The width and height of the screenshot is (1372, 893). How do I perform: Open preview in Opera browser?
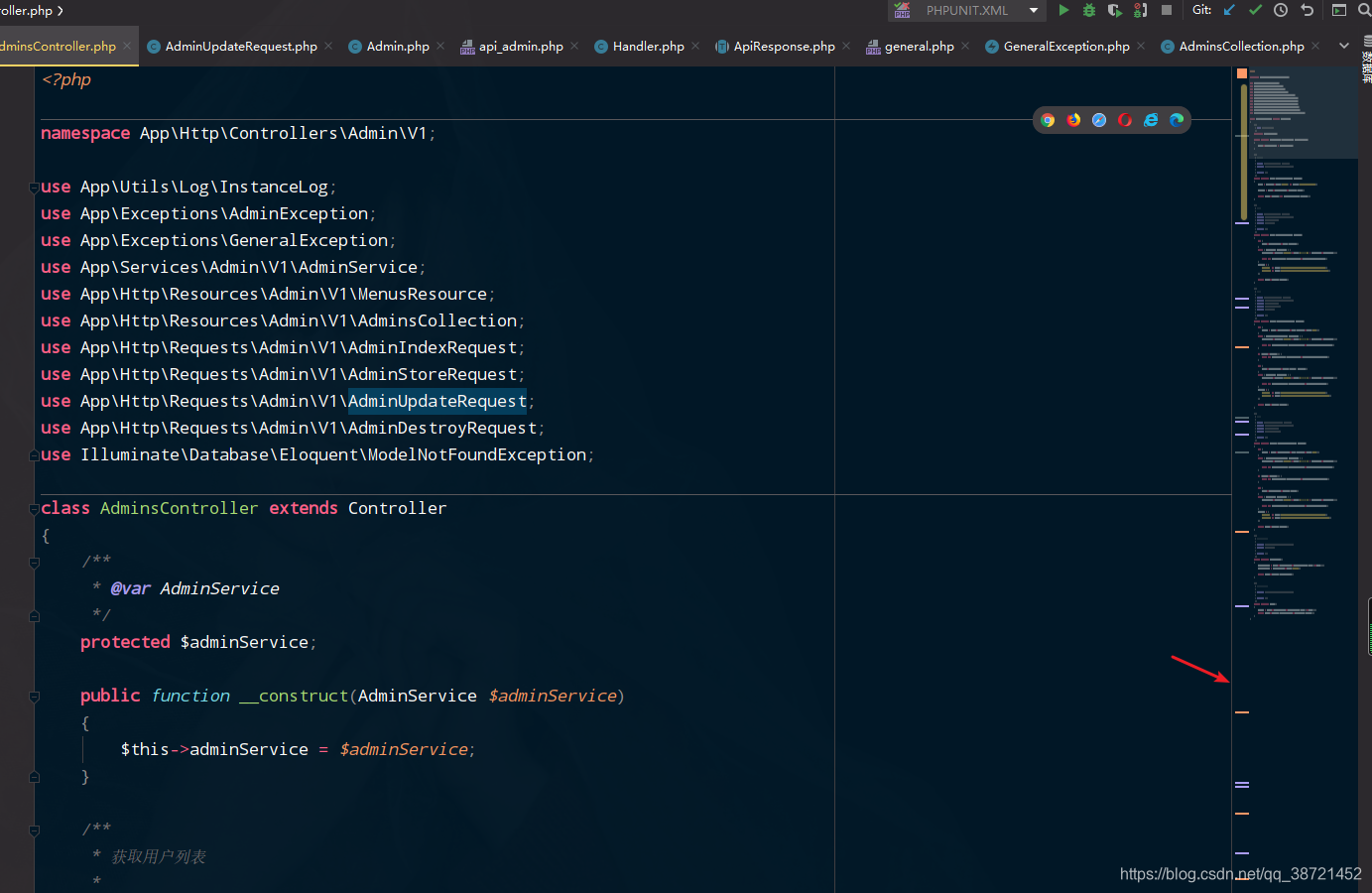[x=1125, y=120]
